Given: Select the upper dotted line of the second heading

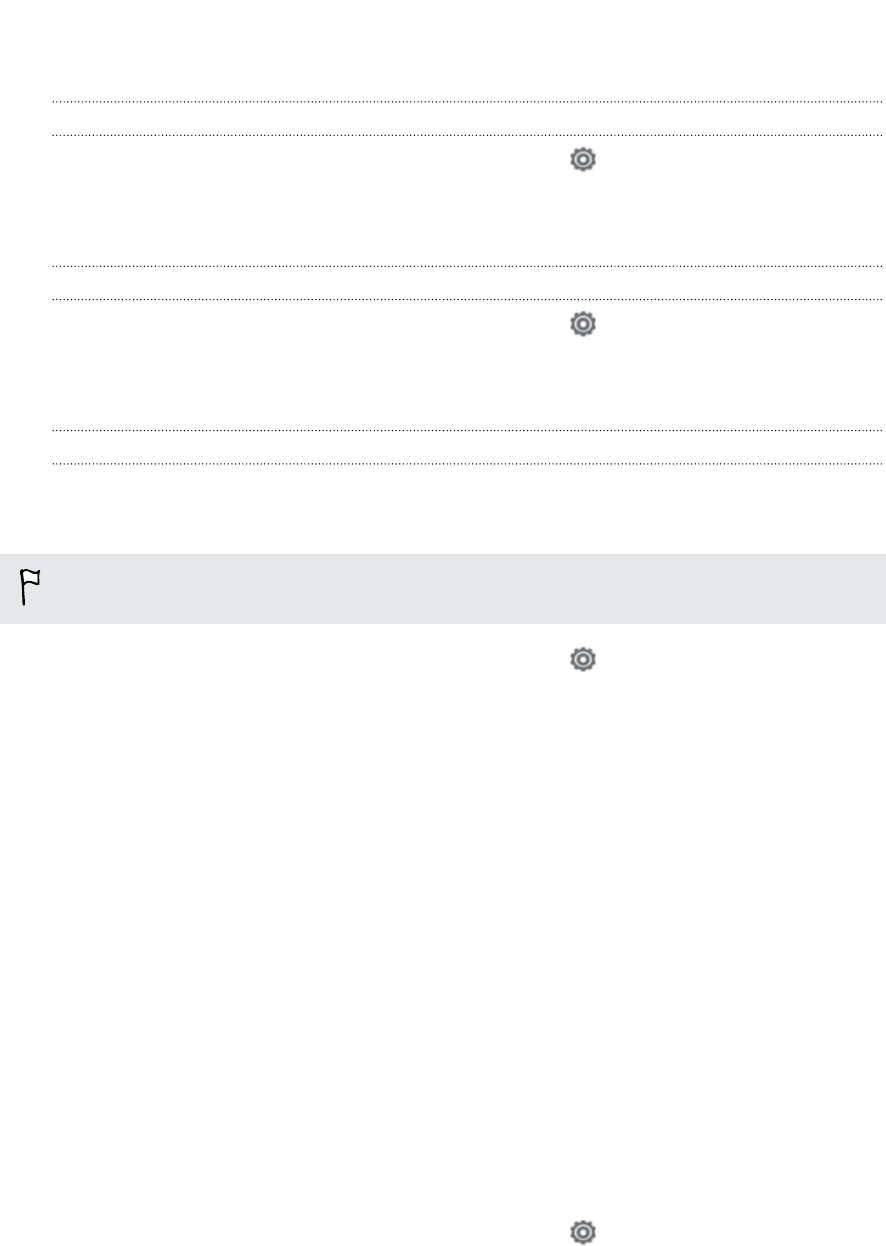Looking at the screenshot, I should coord(467,266).
